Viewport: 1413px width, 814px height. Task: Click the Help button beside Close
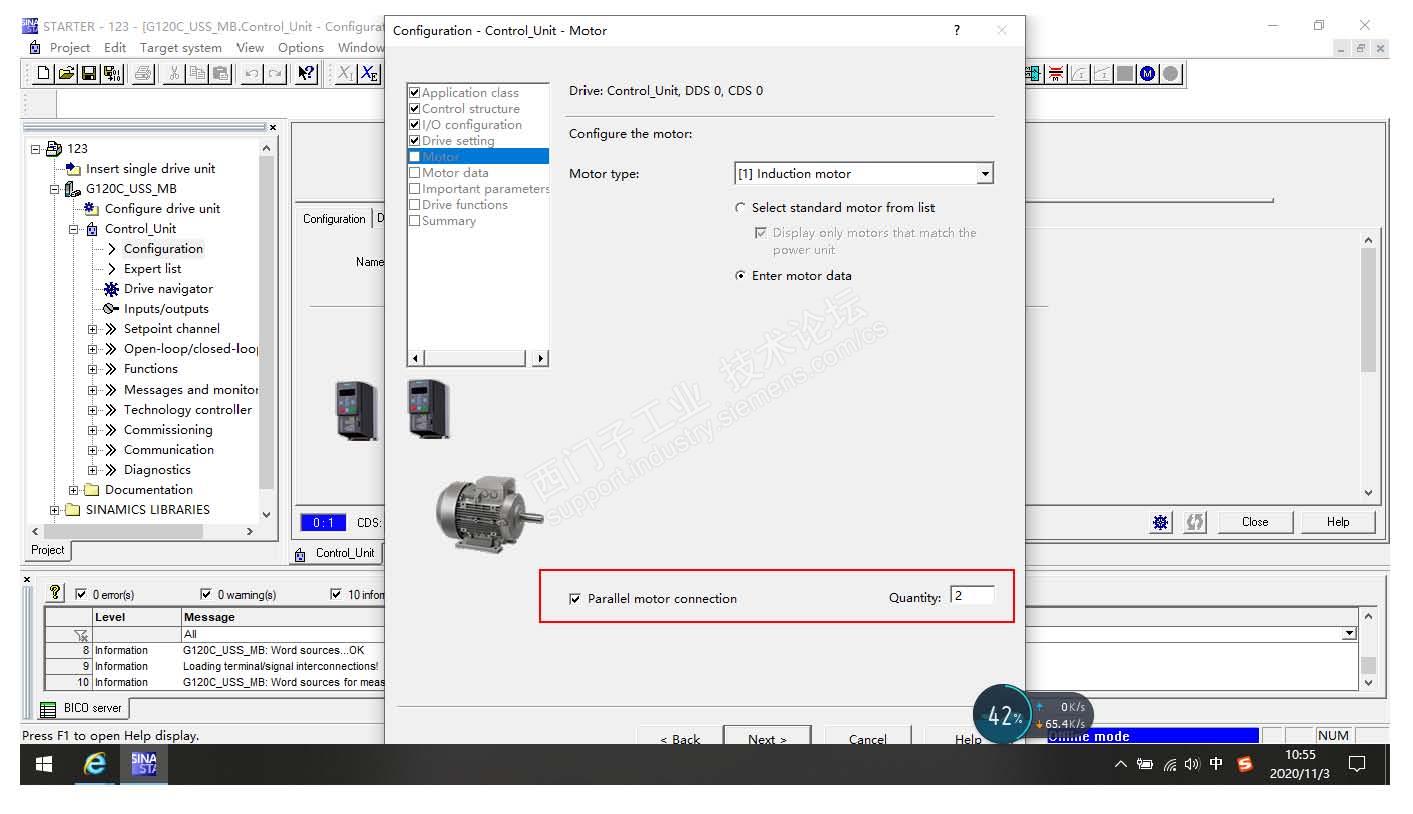tap(1338, 522)
